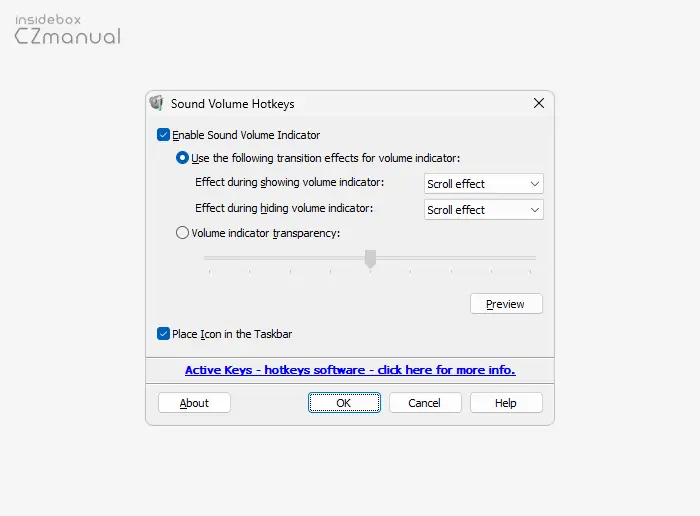Open the Active Keys hotkeys software link
The height and width of the screenshot is (516, 700).
[350, 370]
